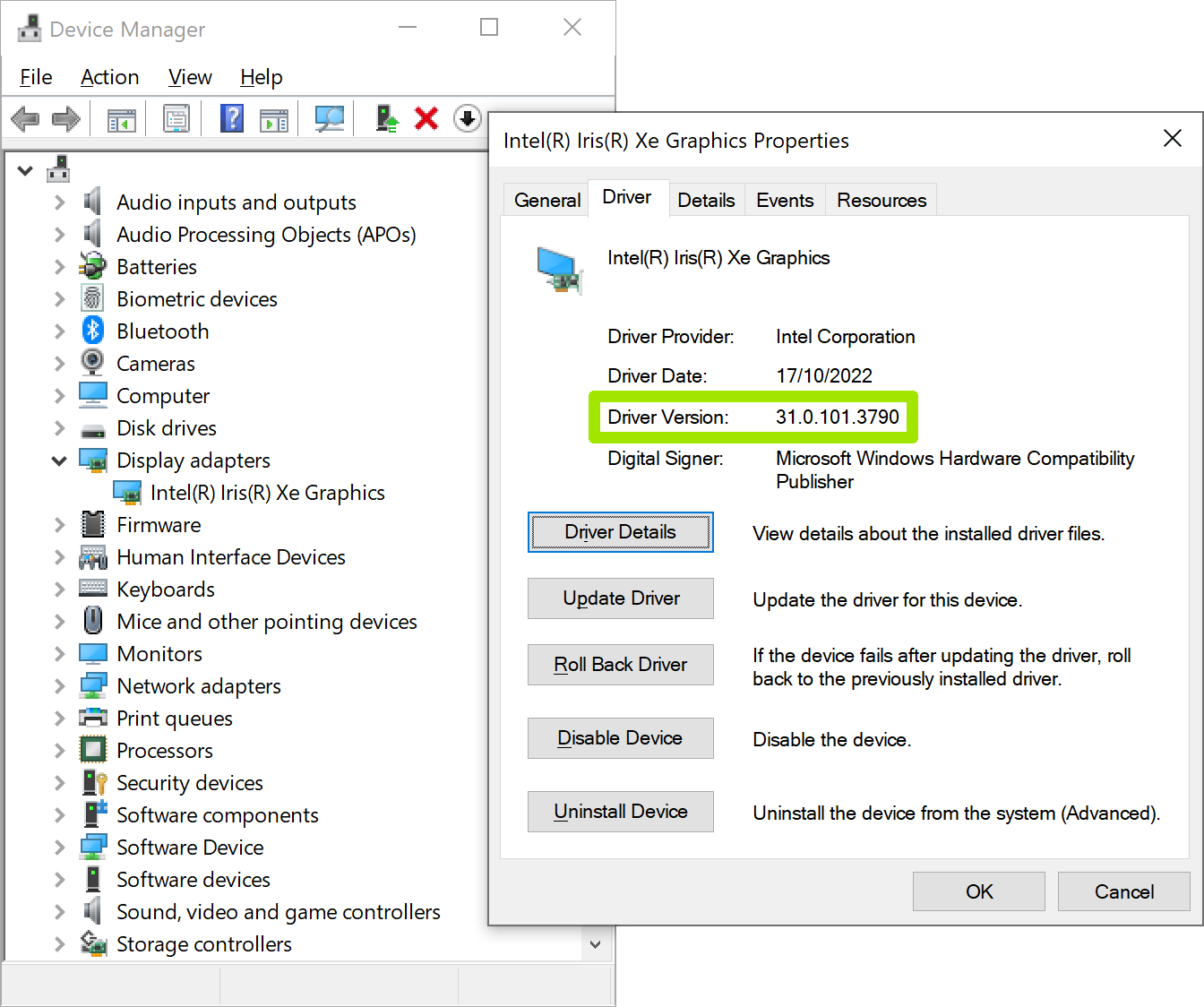Switch to the General tab
Image resolution: width=1204 pixels, height=1007 pixels.
(x=547, y=200)
